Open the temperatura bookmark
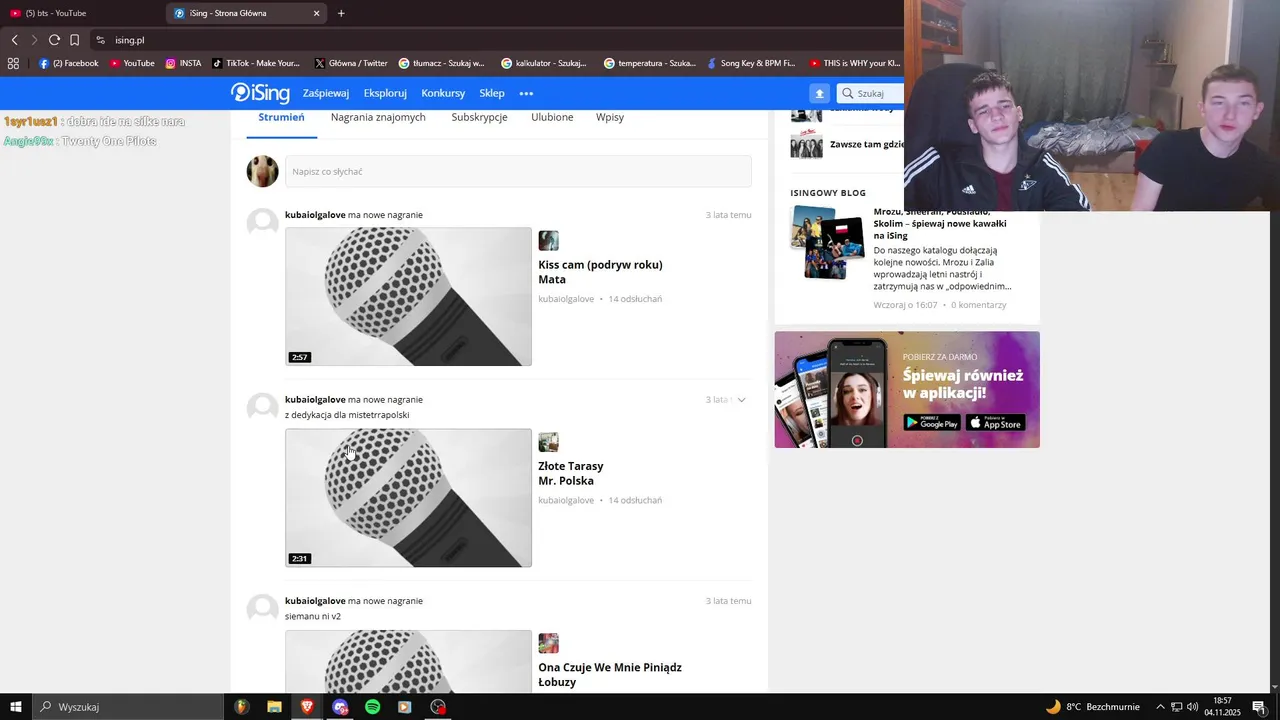1280x720 pixels. [x=650, y=63]
